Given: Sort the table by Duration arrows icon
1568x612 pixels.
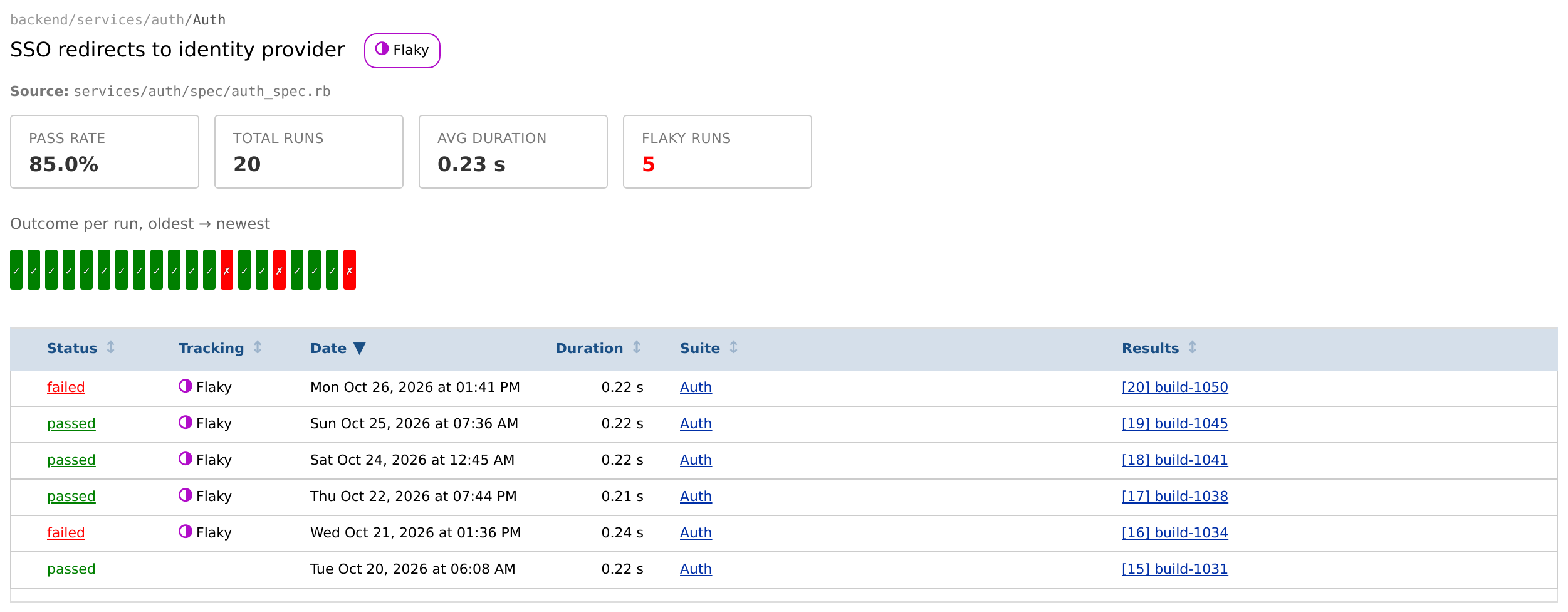Looking at the screenshot, I should tap(637, 347).
